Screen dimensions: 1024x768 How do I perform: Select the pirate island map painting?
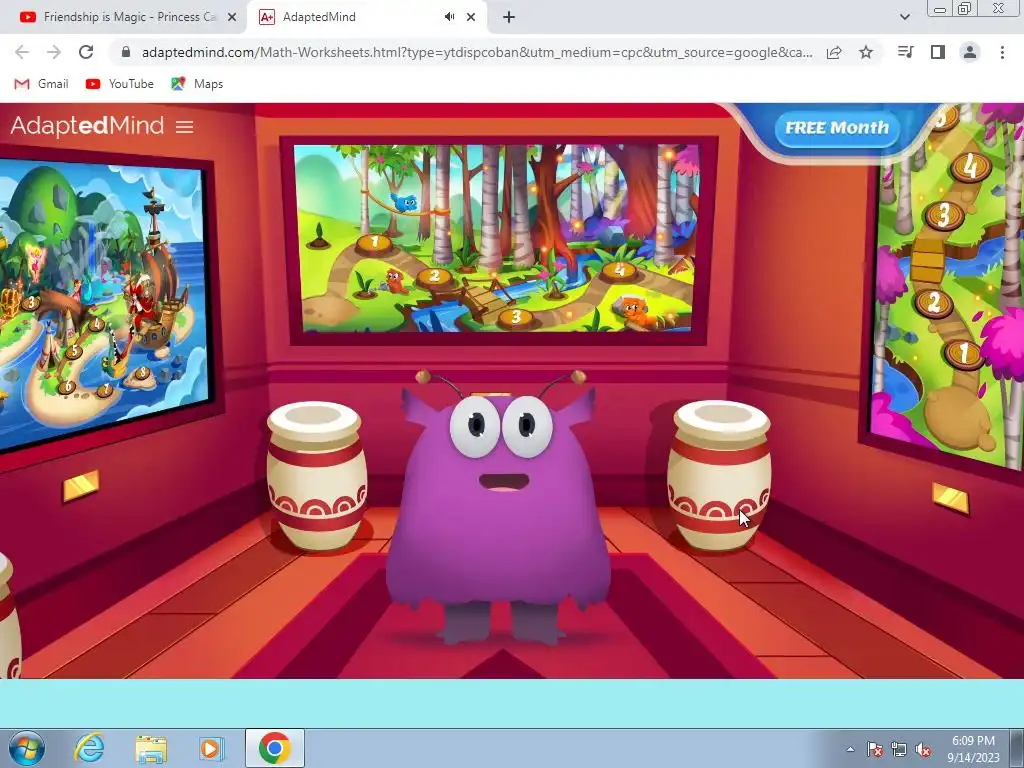[104, 302]
